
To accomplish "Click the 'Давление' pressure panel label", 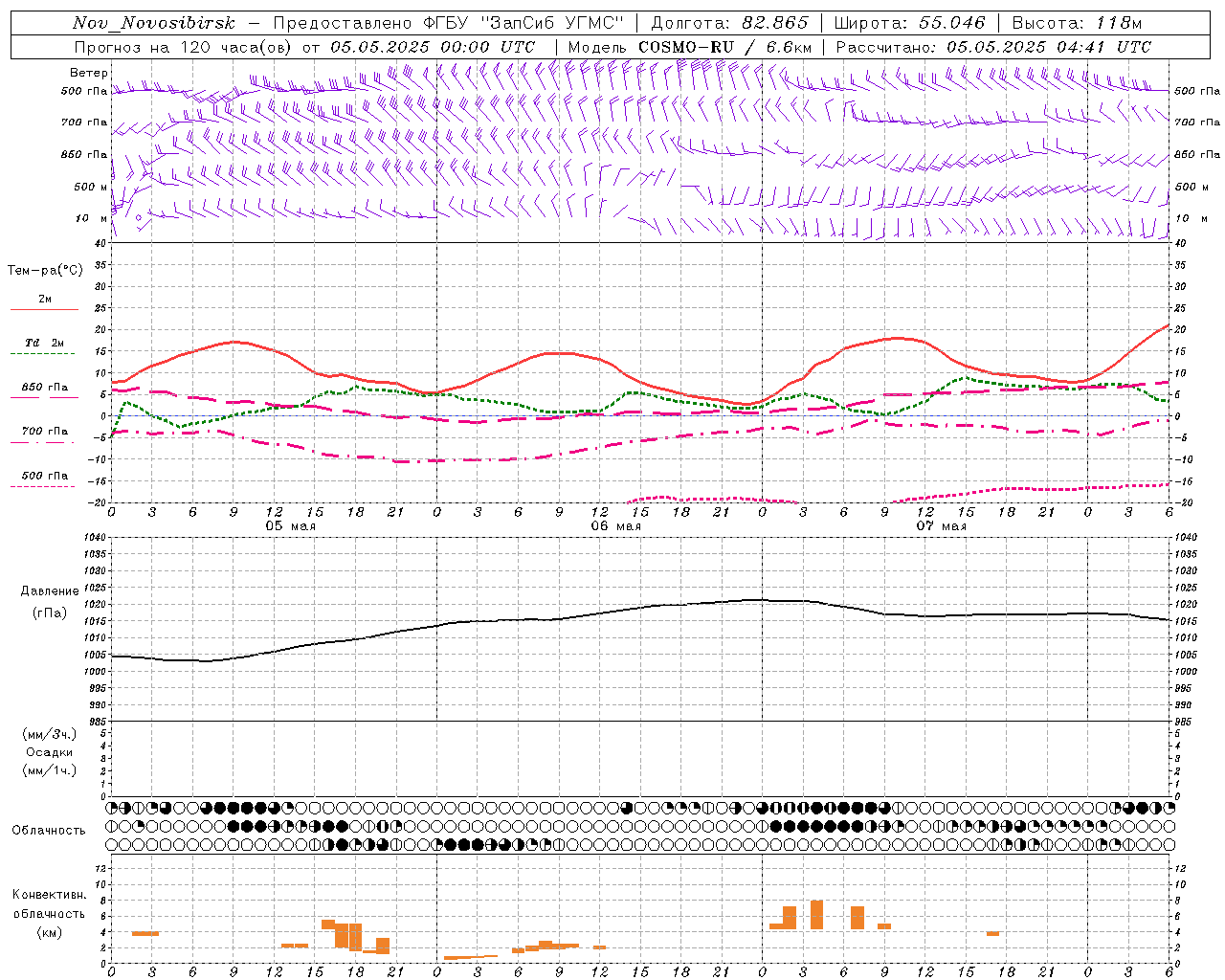I will [50, 591].
